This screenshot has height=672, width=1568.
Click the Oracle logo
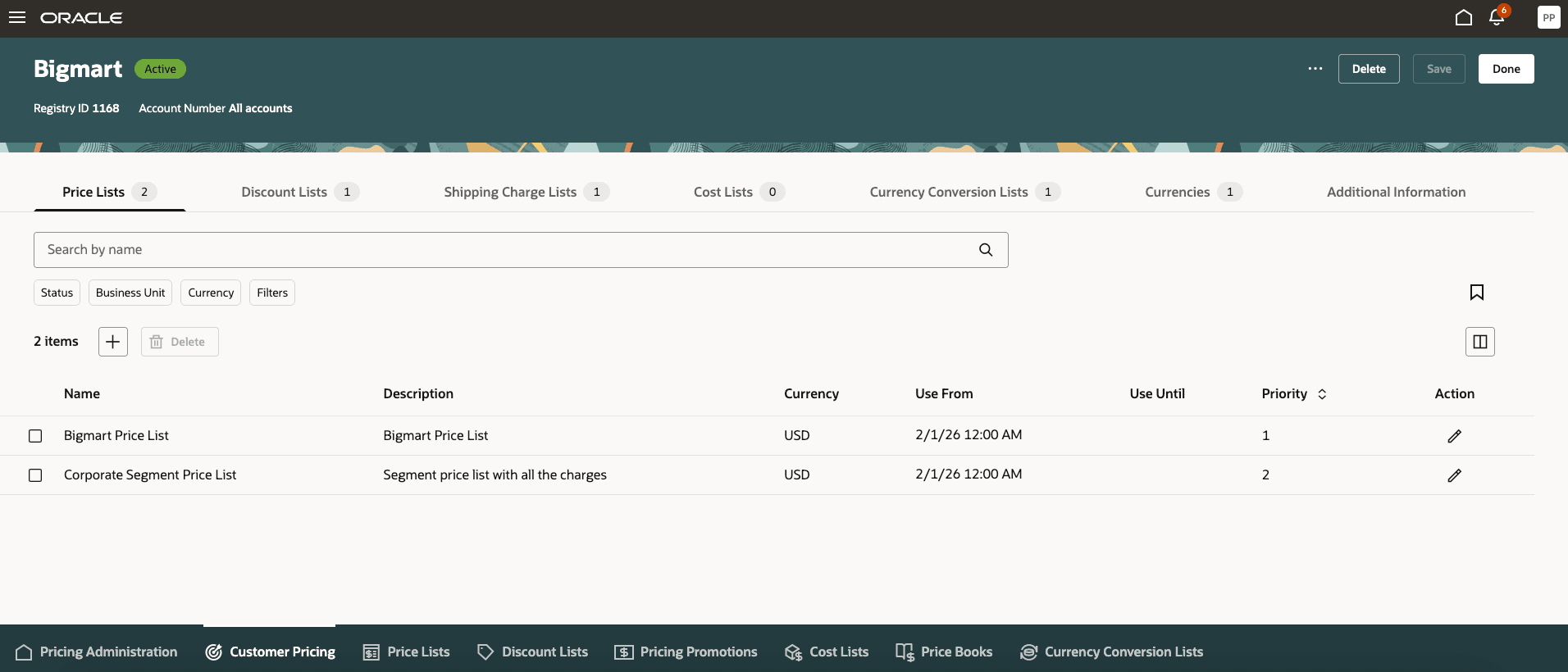coord(81,18)
